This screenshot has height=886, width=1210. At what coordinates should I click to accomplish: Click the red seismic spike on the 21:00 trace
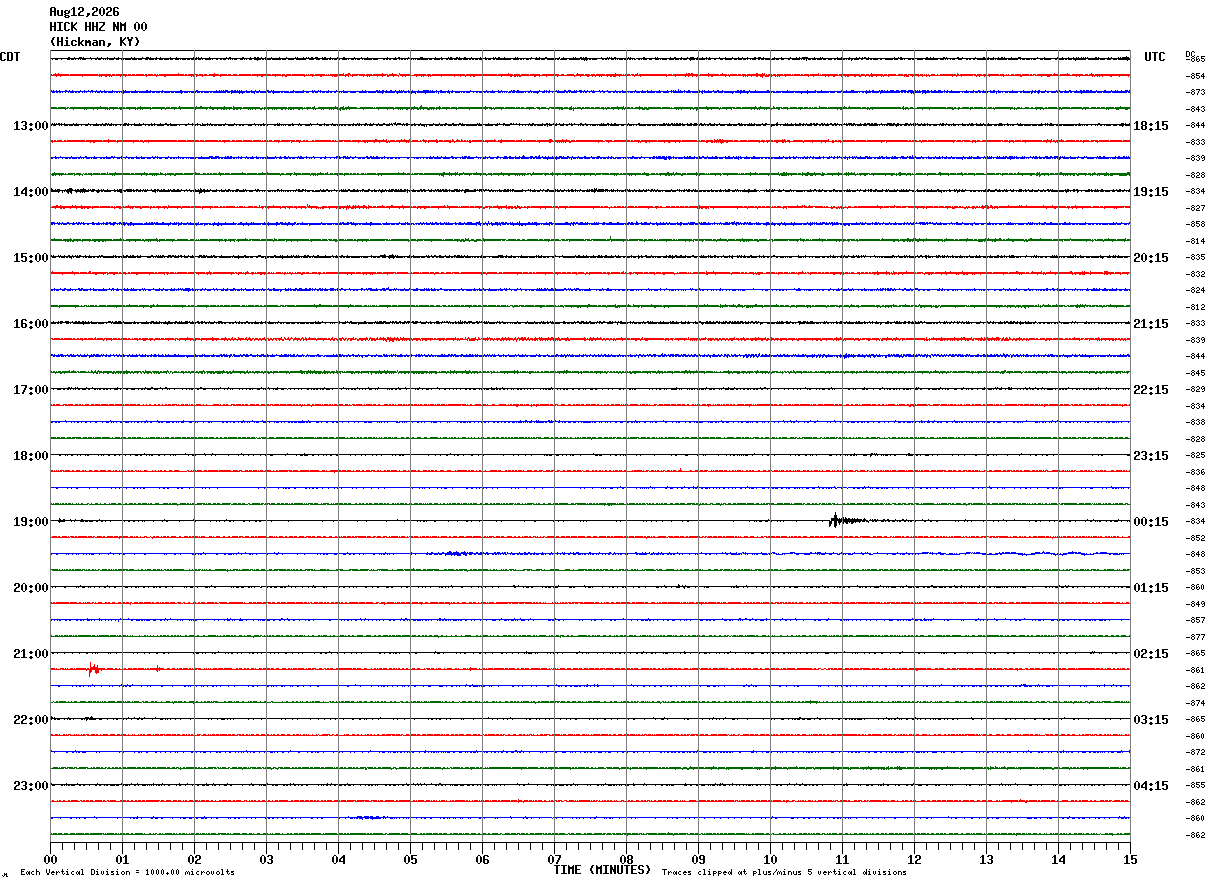point(94,669)
